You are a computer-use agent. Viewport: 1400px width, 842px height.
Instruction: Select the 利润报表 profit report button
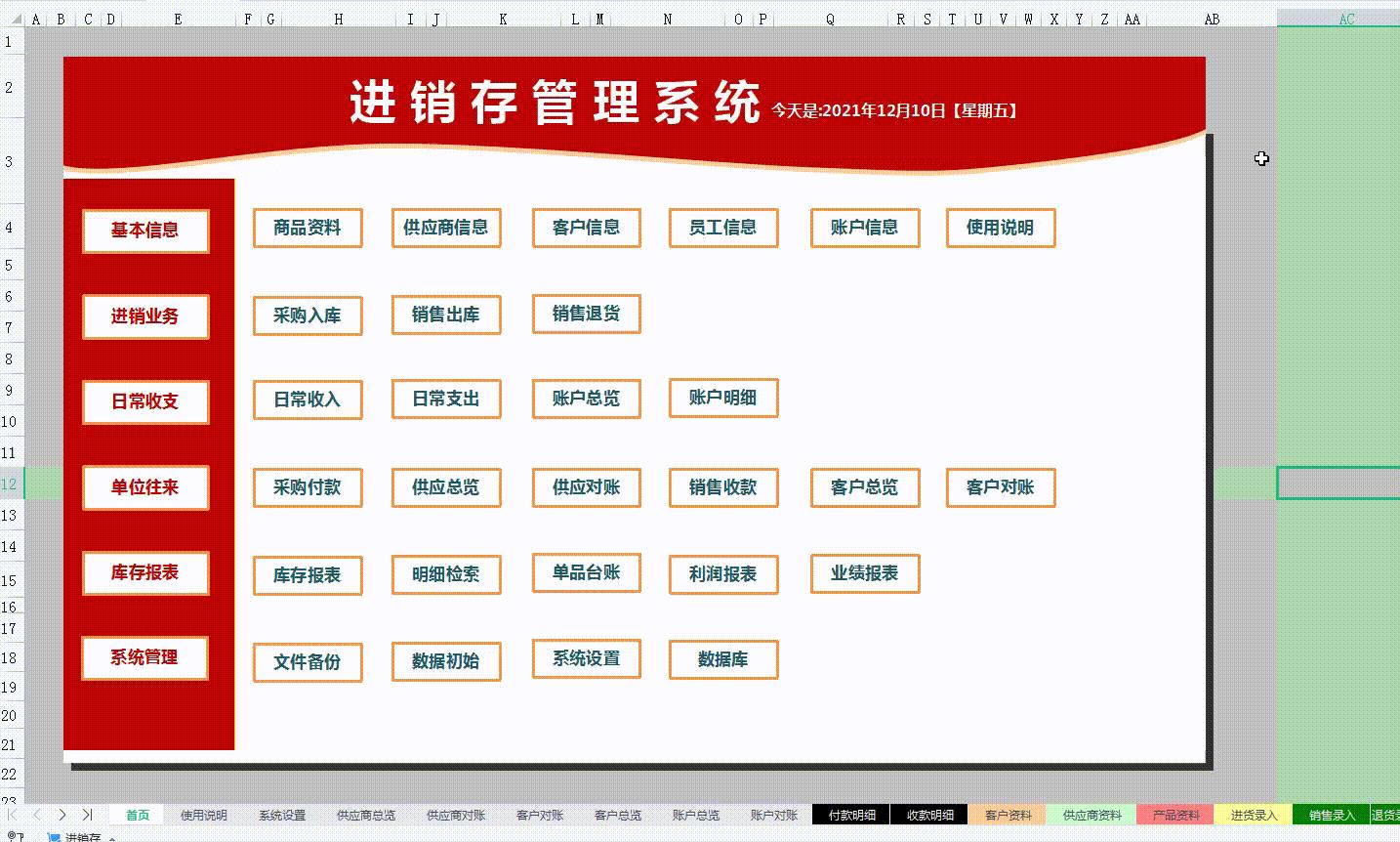coord(722,574)
